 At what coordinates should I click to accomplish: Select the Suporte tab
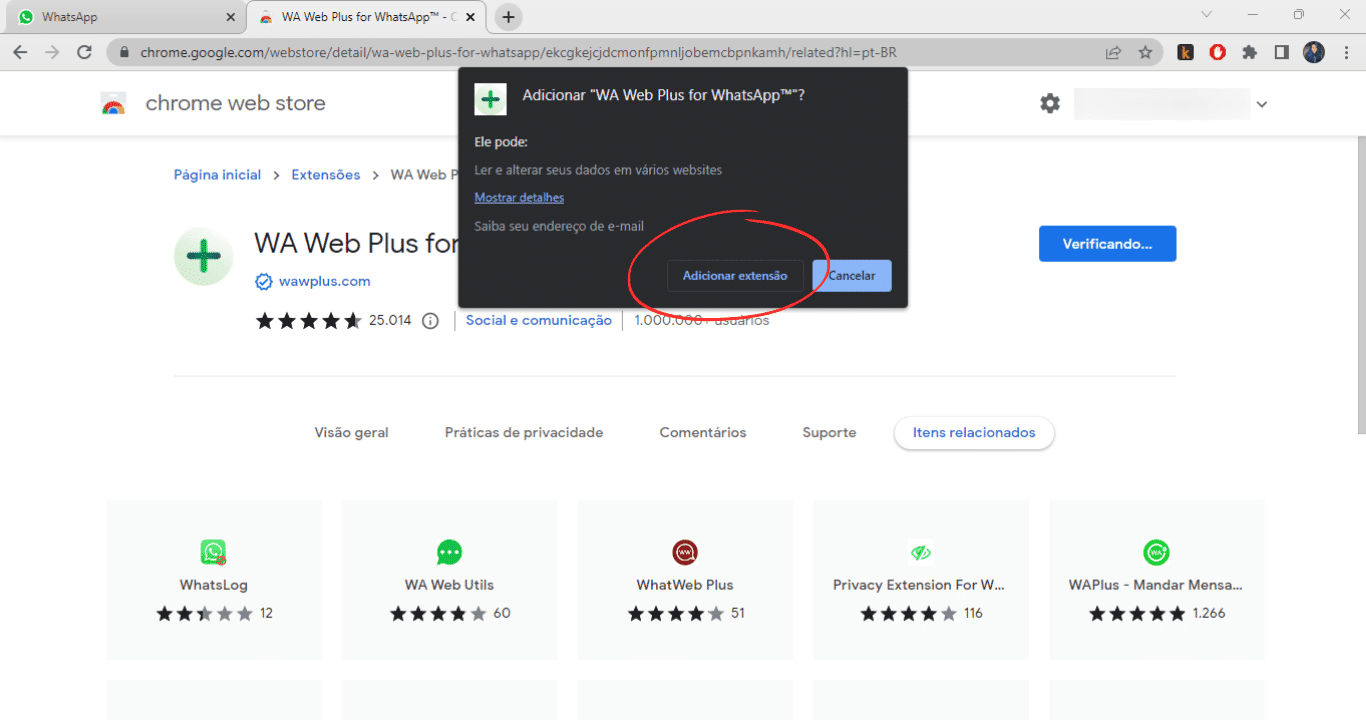click(829, 433)
